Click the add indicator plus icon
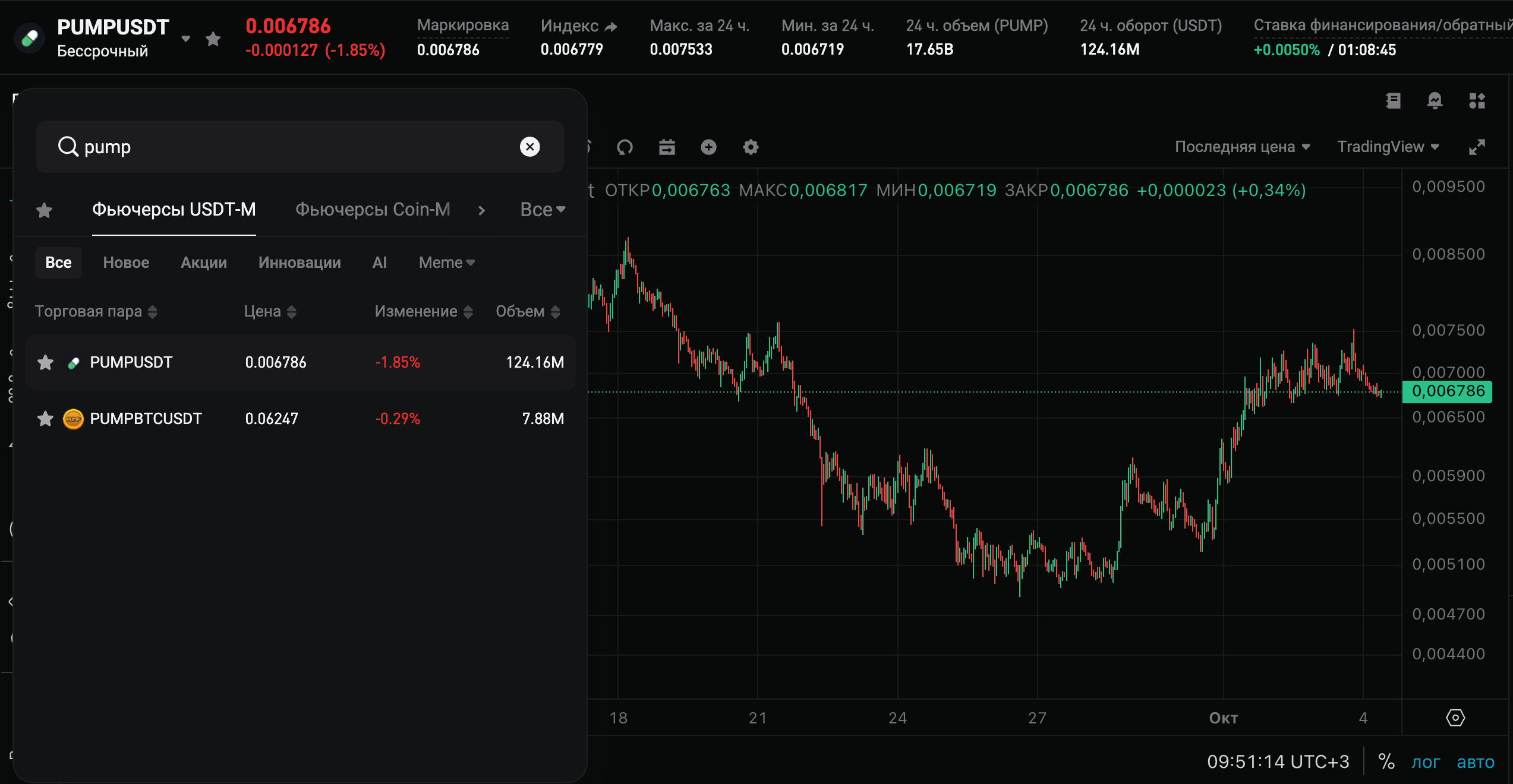 [x=708, y=147]
